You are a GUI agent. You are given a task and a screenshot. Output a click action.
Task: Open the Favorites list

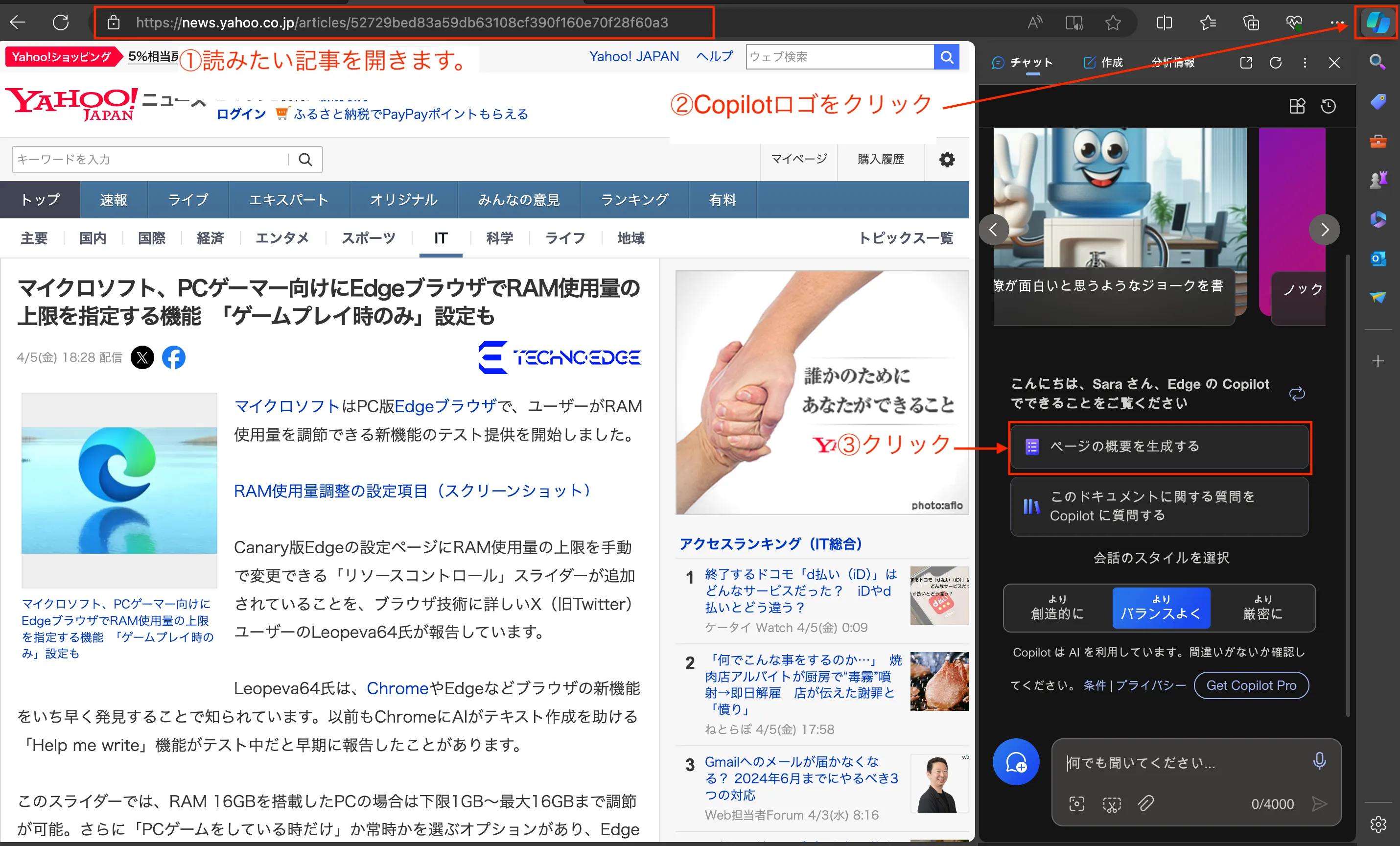click(1208, 23)
